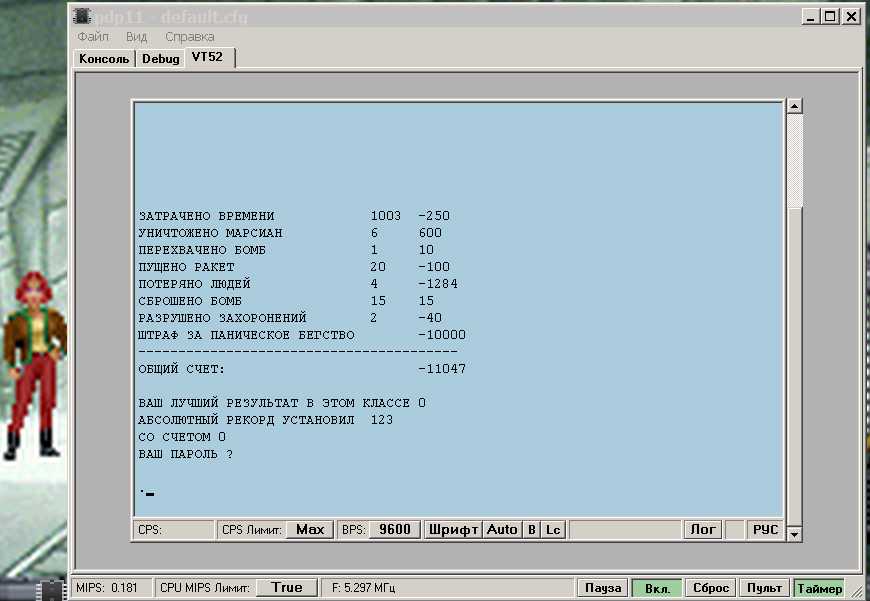Click the Лог button
The width and height of the screenshot is (870, 601).
coord(702,529)
